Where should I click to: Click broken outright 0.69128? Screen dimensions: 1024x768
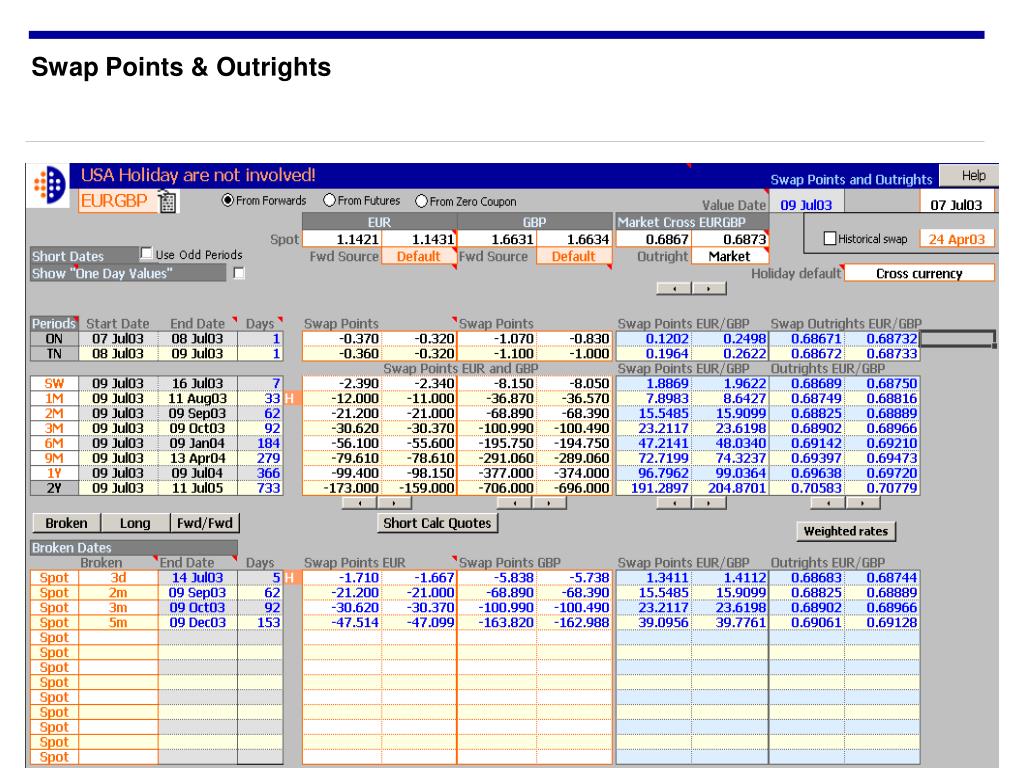(x=883, y=622)
